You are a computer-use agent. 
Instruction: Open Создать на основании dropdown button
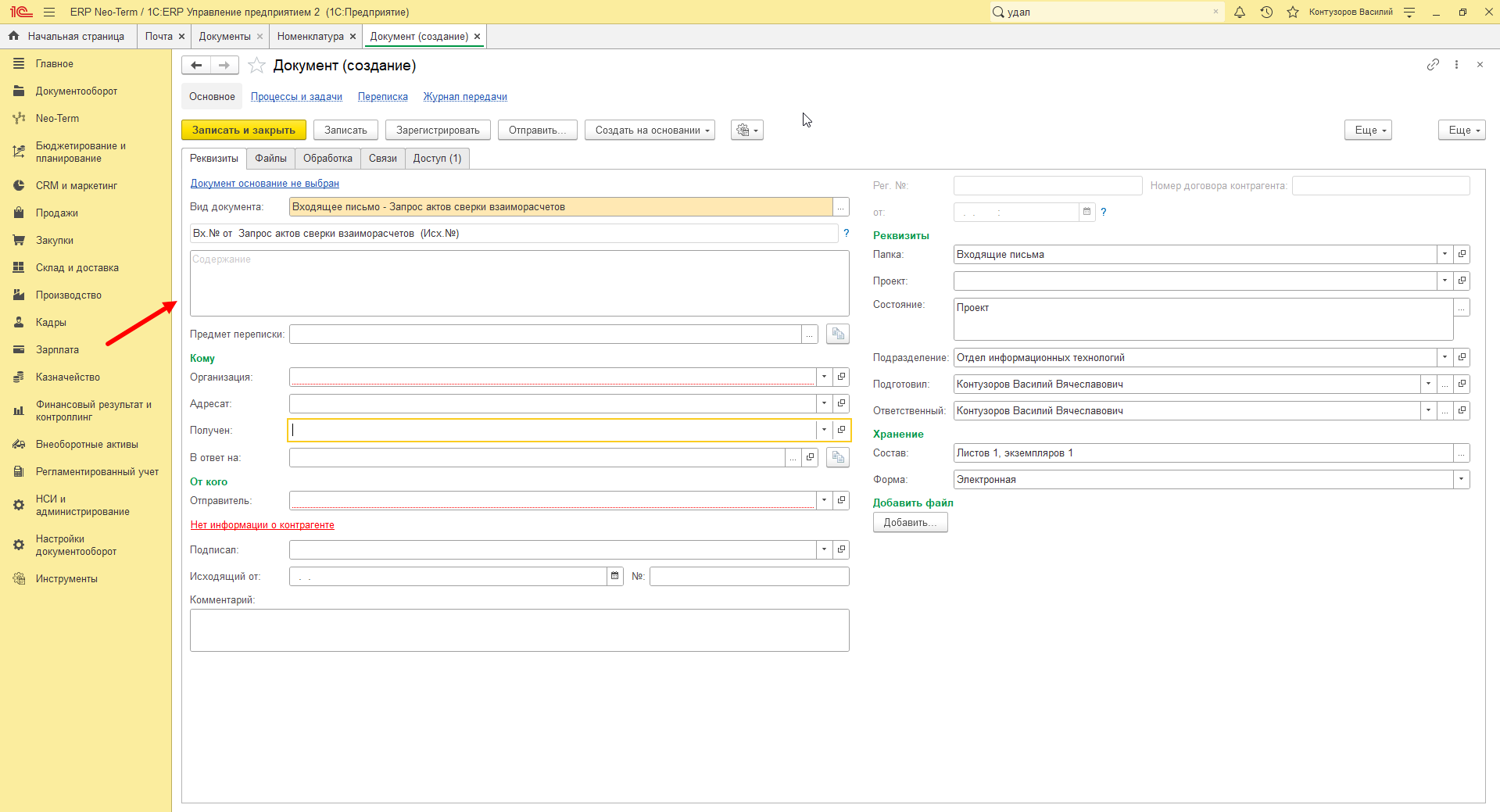pos(650,130)
